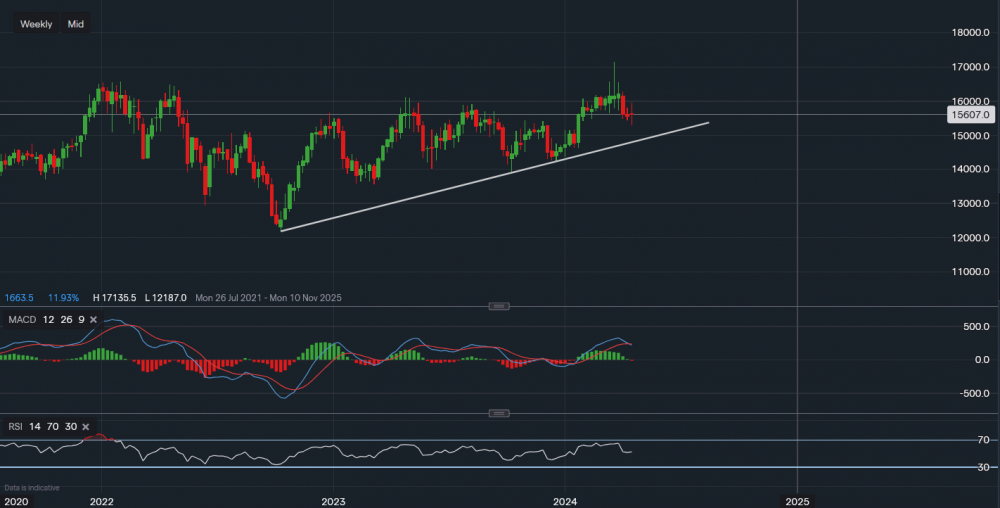Screen dimensions: 1000x508
Task: Click the 2023 label on the time axis
Action: tap(333, 500)
